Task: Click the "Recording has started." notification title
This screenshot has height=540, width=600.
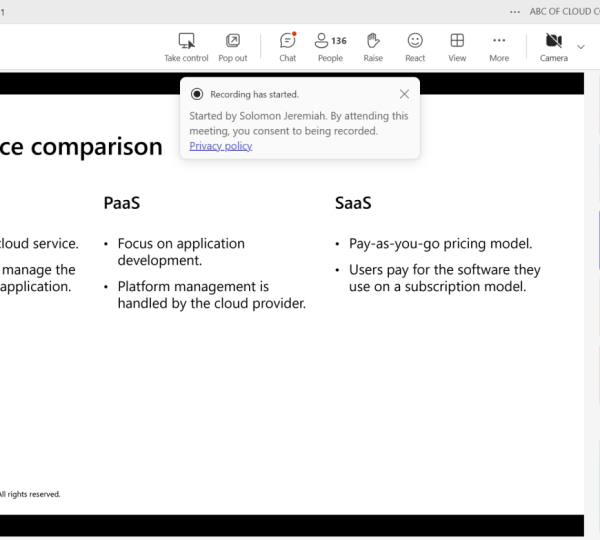Action: (251, 94)
